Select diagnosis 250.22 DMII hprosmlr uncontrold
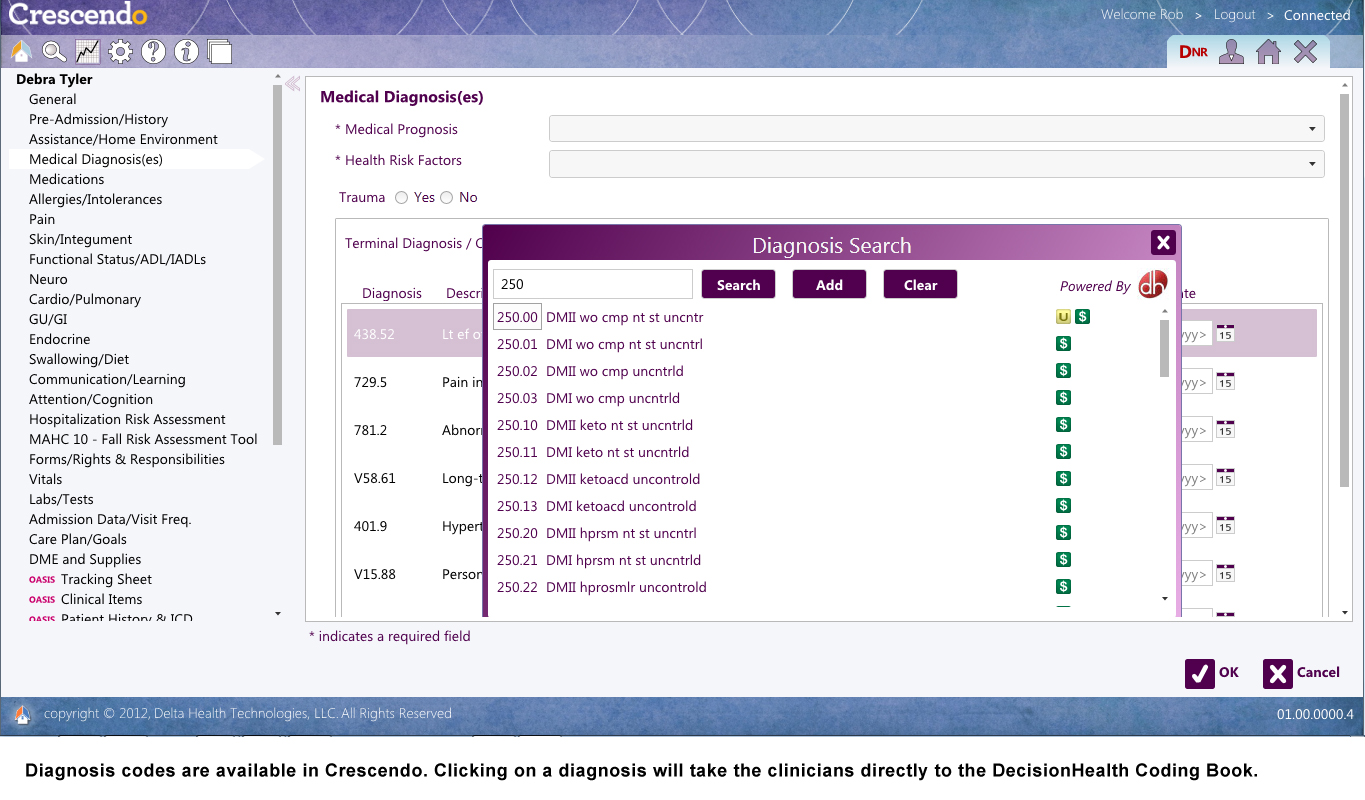The width and height of the screenshot is (1365, 800). pyautogui.click(x=602, y=587)
